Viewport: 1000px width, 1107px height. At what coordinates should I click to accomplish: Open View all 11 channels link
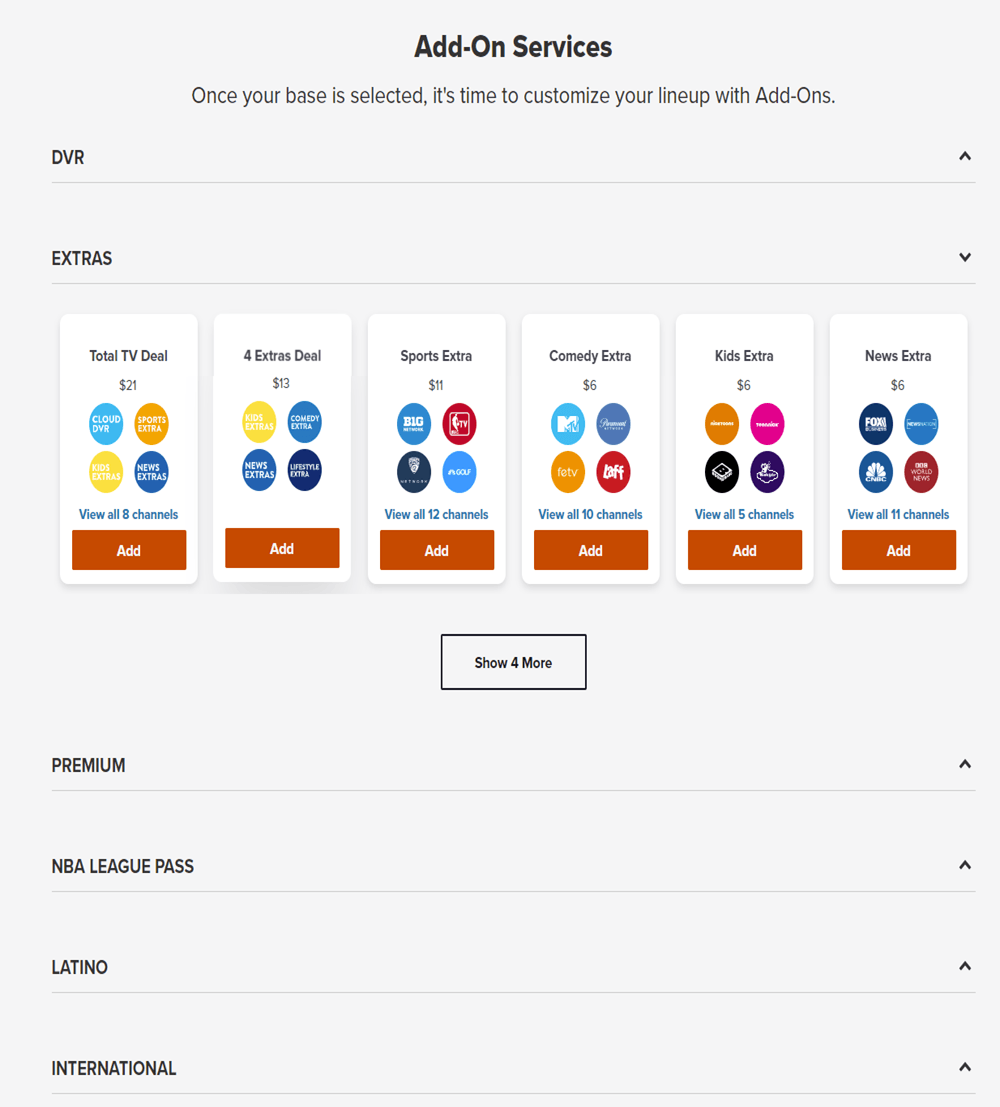coord(898,515)
